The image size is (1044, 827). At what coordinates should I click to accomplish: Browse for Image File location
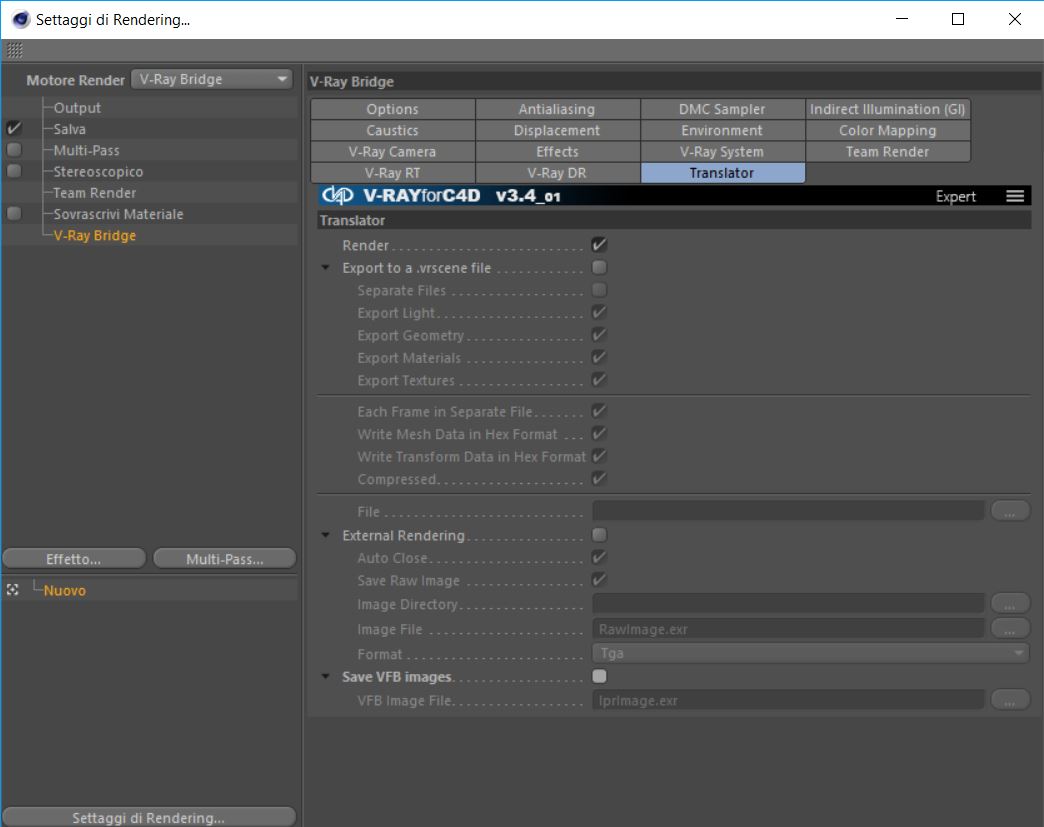[1009, 629]
